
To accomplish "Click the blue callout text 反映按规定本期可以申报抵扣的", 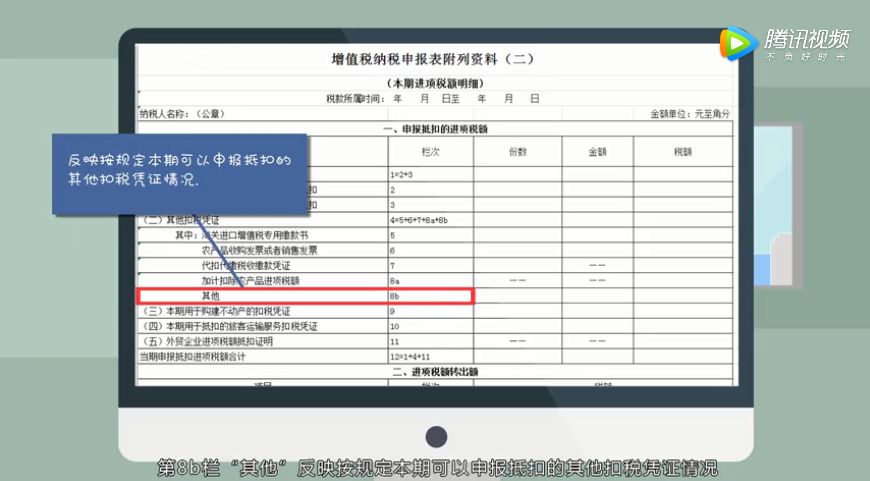I will 179,160.
